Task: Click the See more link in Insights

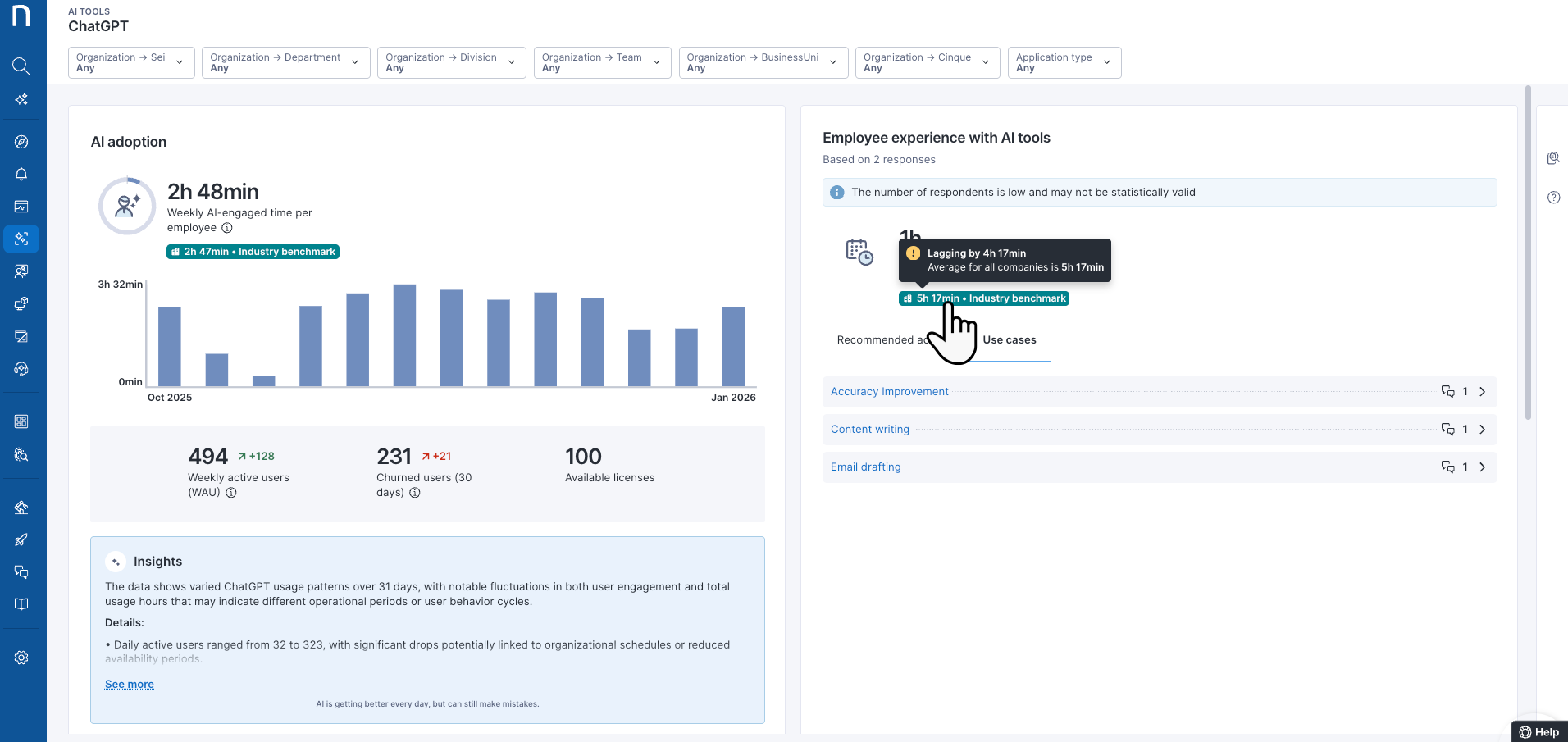Action: (x=130, y=685)
